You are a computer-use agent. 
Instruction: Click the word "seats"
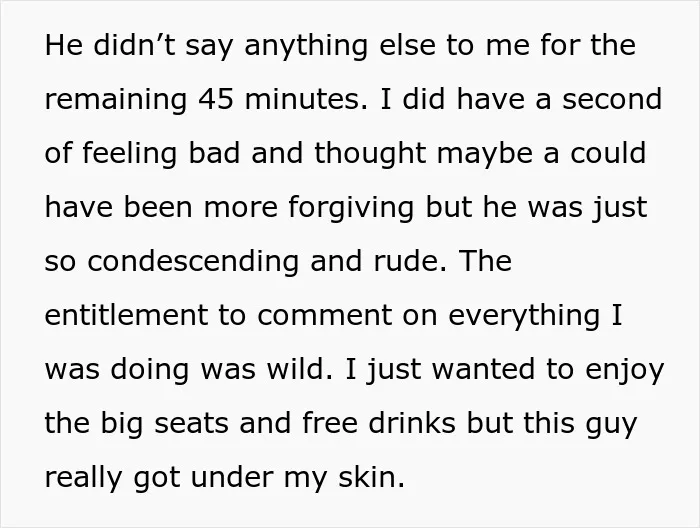(x=192, y=424)
